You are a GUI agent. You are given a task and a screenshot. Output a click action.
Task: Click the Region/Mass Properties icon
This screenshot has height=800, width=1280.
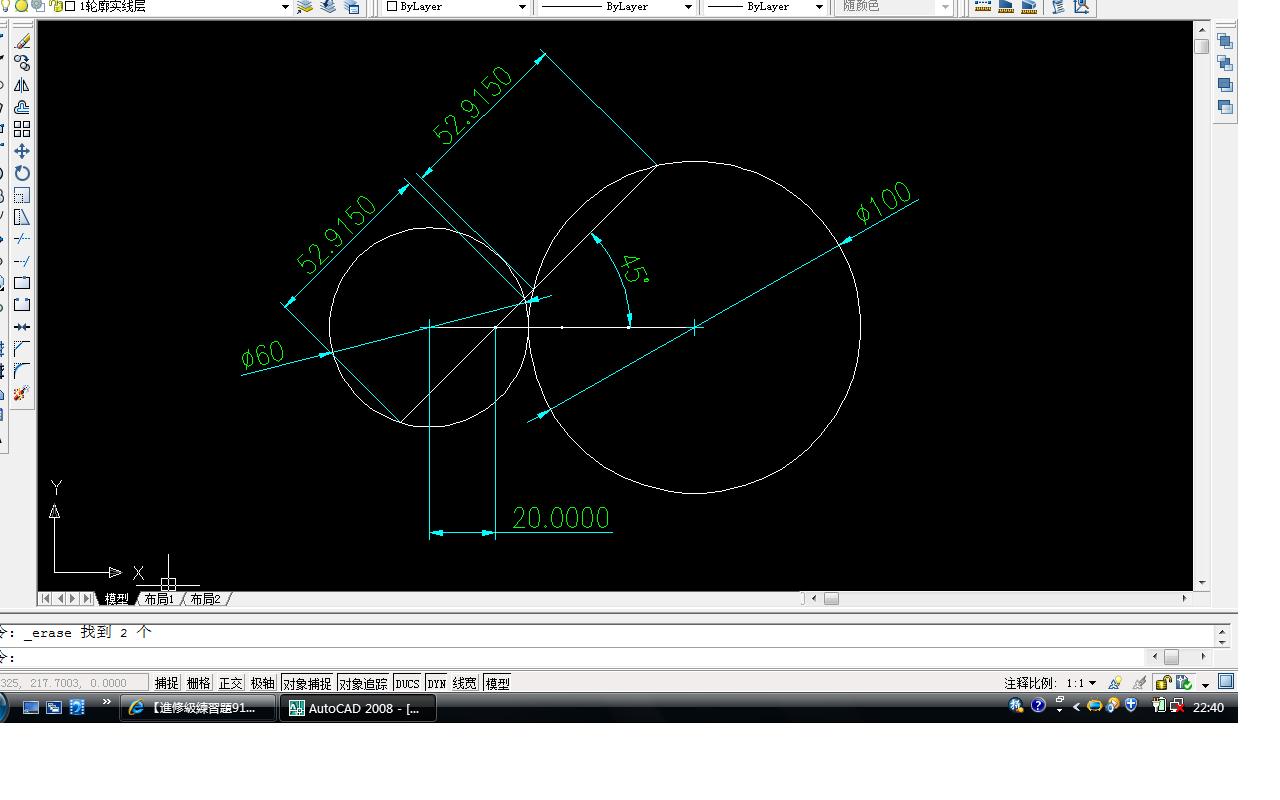[1029, 7]
